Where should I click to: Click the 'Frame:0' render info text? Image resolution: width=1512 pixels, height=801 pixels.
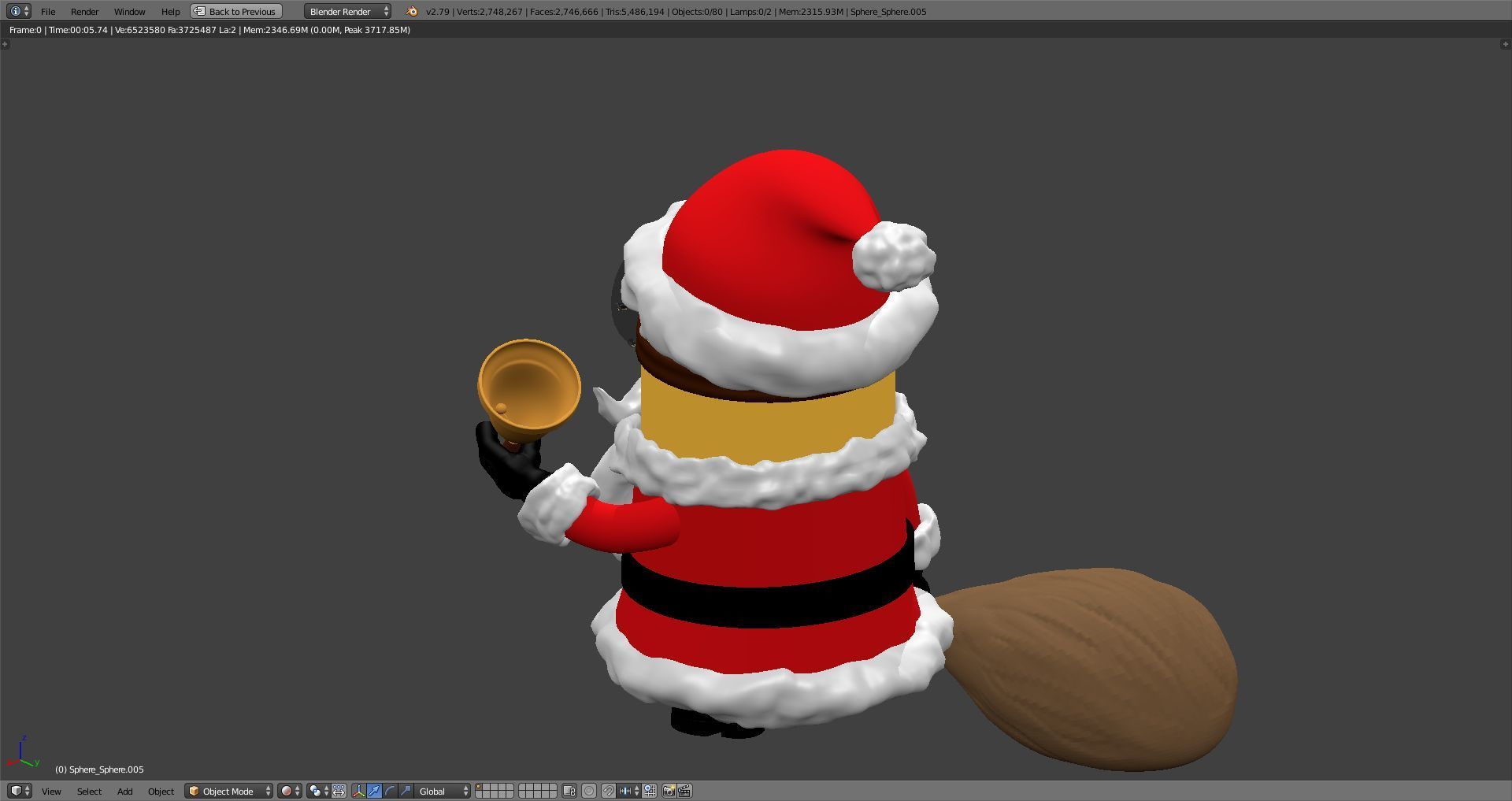(25, 30)
